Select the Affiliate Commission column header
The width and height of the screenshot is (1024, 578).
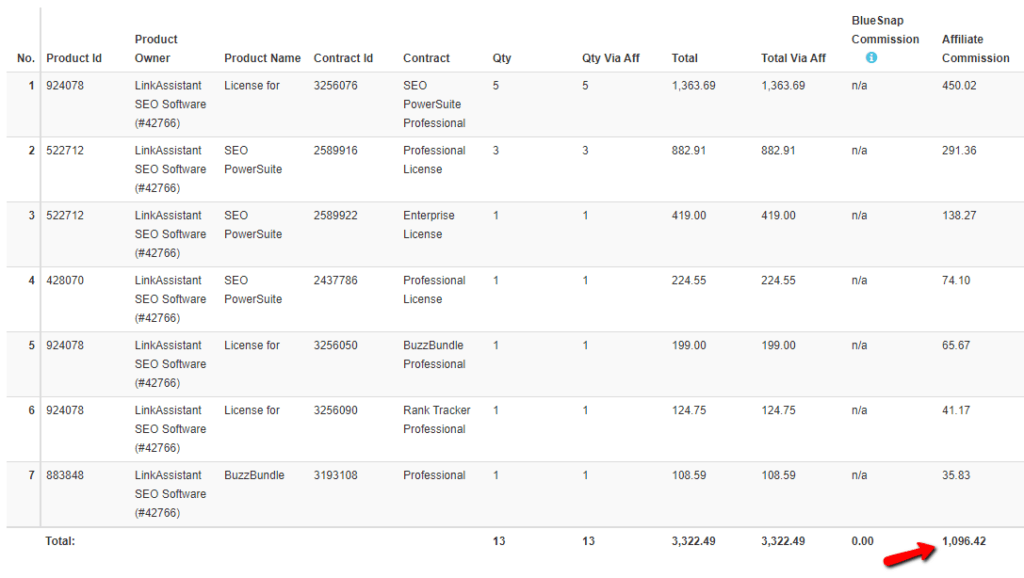tap(975, 48)
